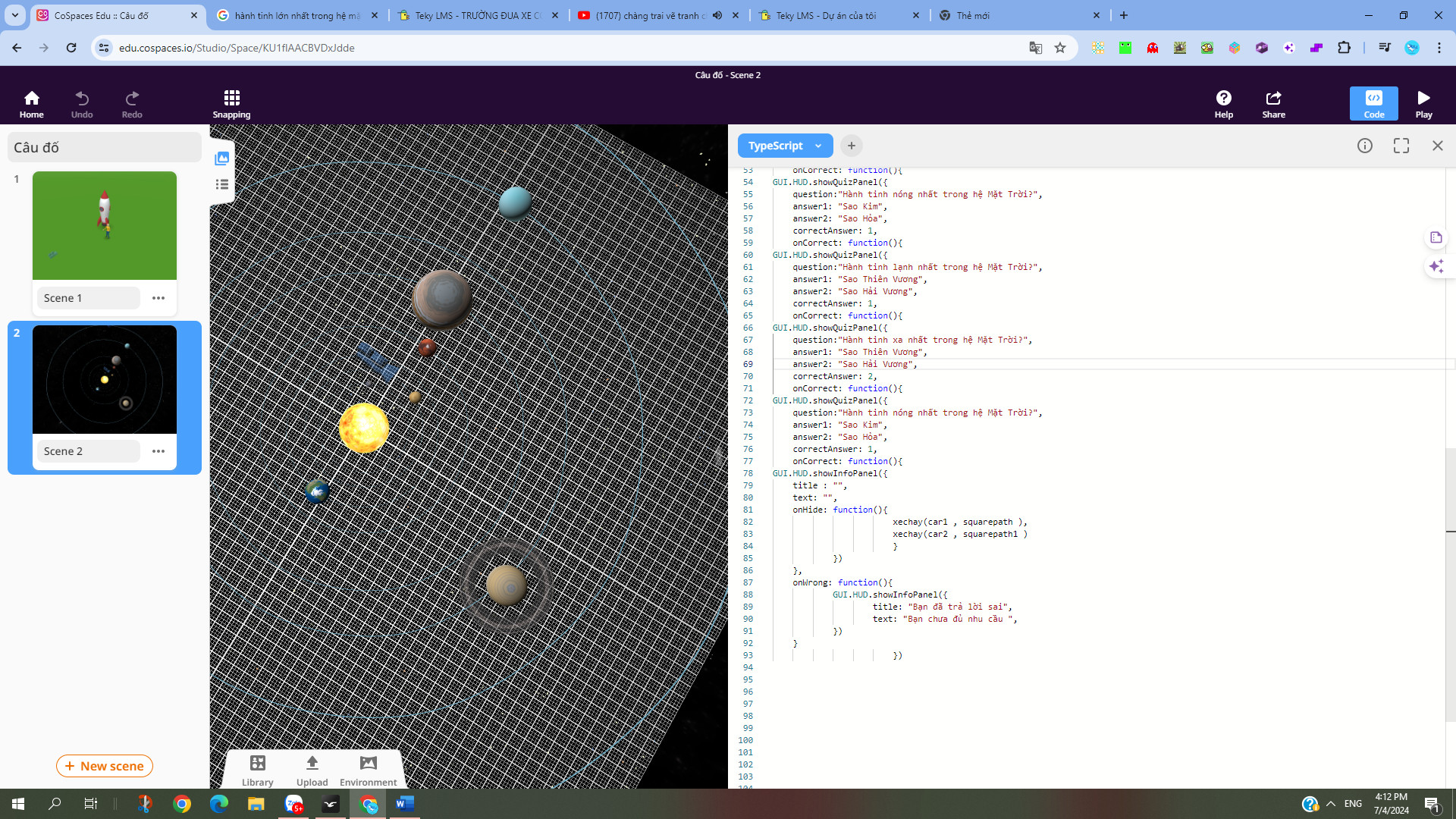Close the code editor panel
The height and width of the screenshot is (819, 1456).
[1437, 146]
